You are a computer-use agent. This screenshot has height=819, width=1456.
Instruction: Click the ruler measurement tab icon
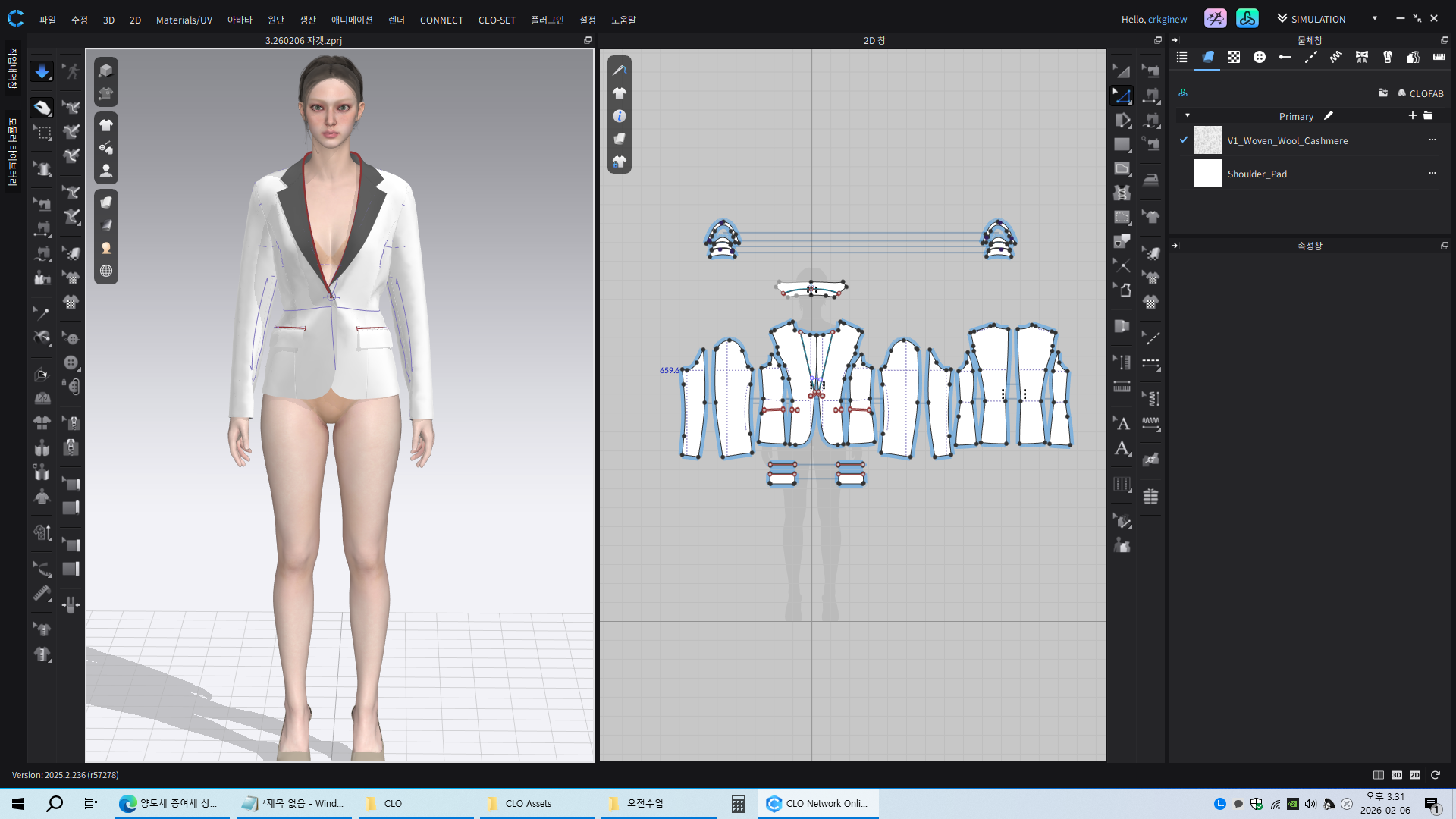[x=1439, y=57]
